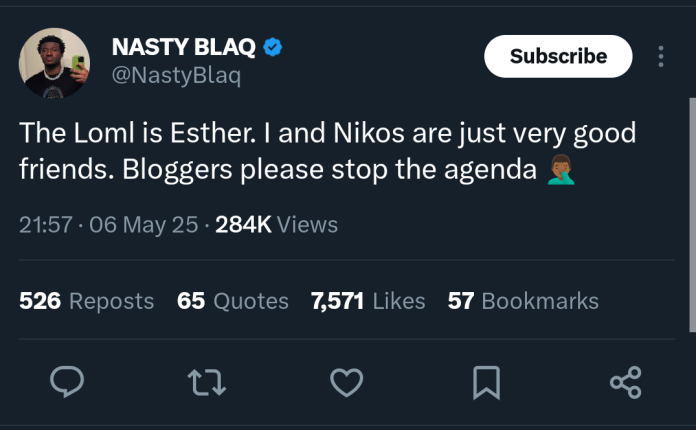Click the blue verified badge
Viewport: 696px width, 430px height.
[x=273, y=47]
